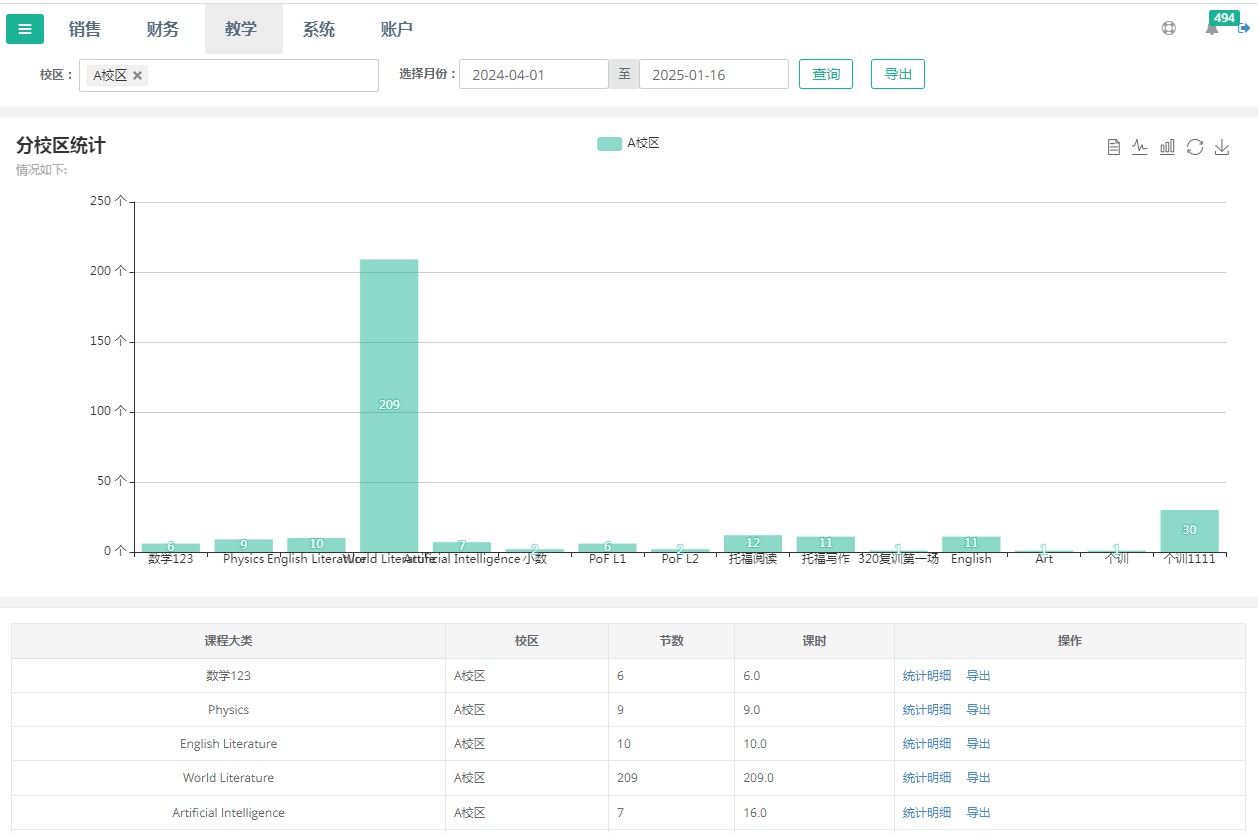The image size is (1258, 833).
Task: Switch chart to line chart view
Action: (x=1140, y=147)
